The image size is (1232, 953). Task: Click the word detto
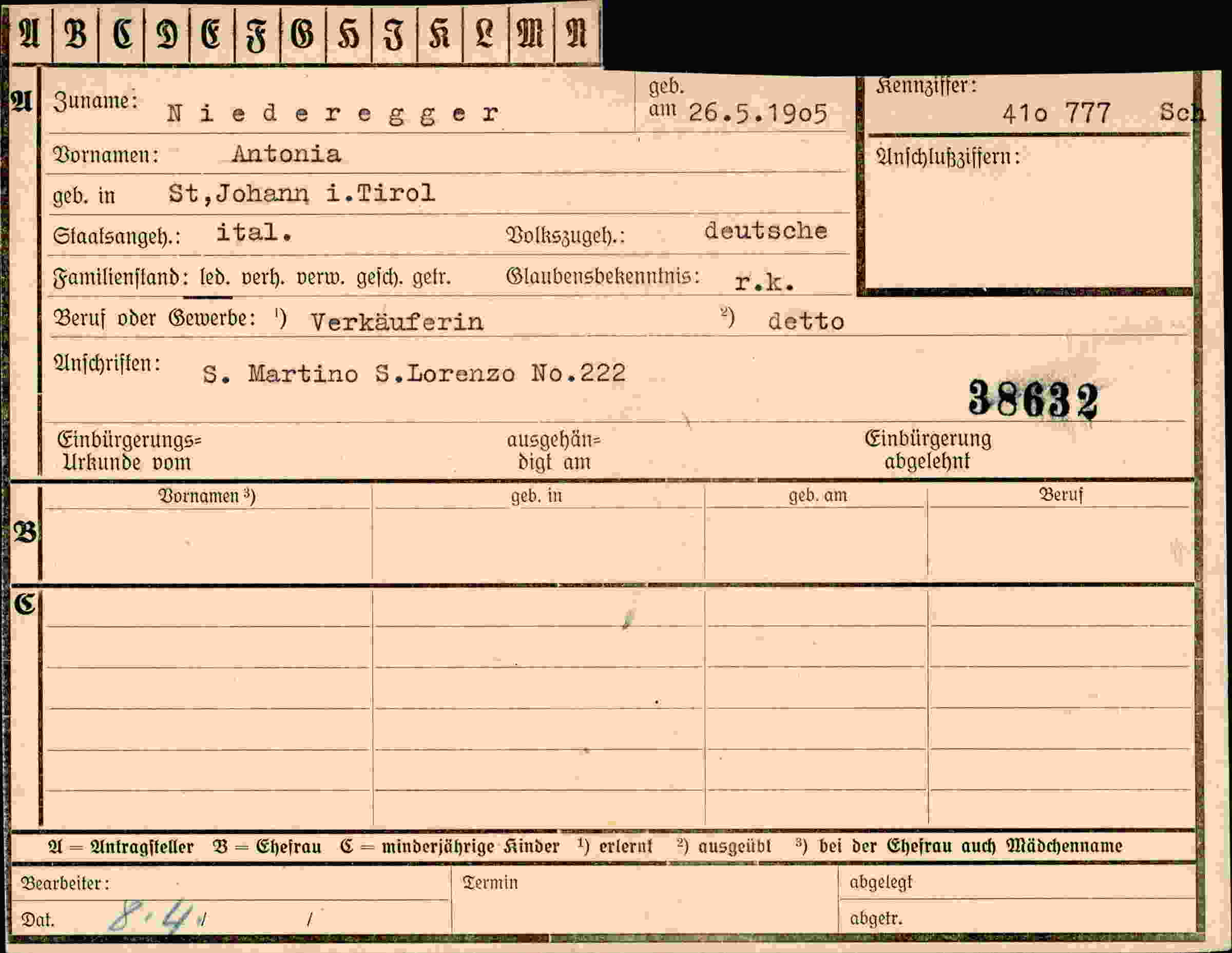point(805,321)
